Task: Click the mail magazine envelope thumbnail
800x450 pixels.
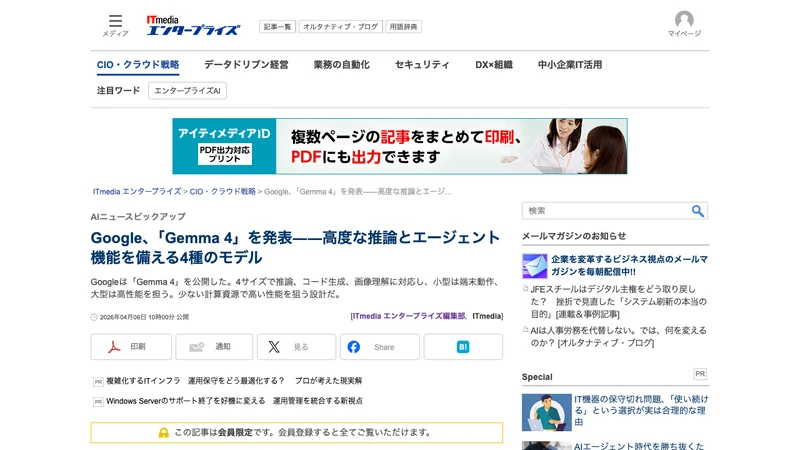Action: [534, 265]
